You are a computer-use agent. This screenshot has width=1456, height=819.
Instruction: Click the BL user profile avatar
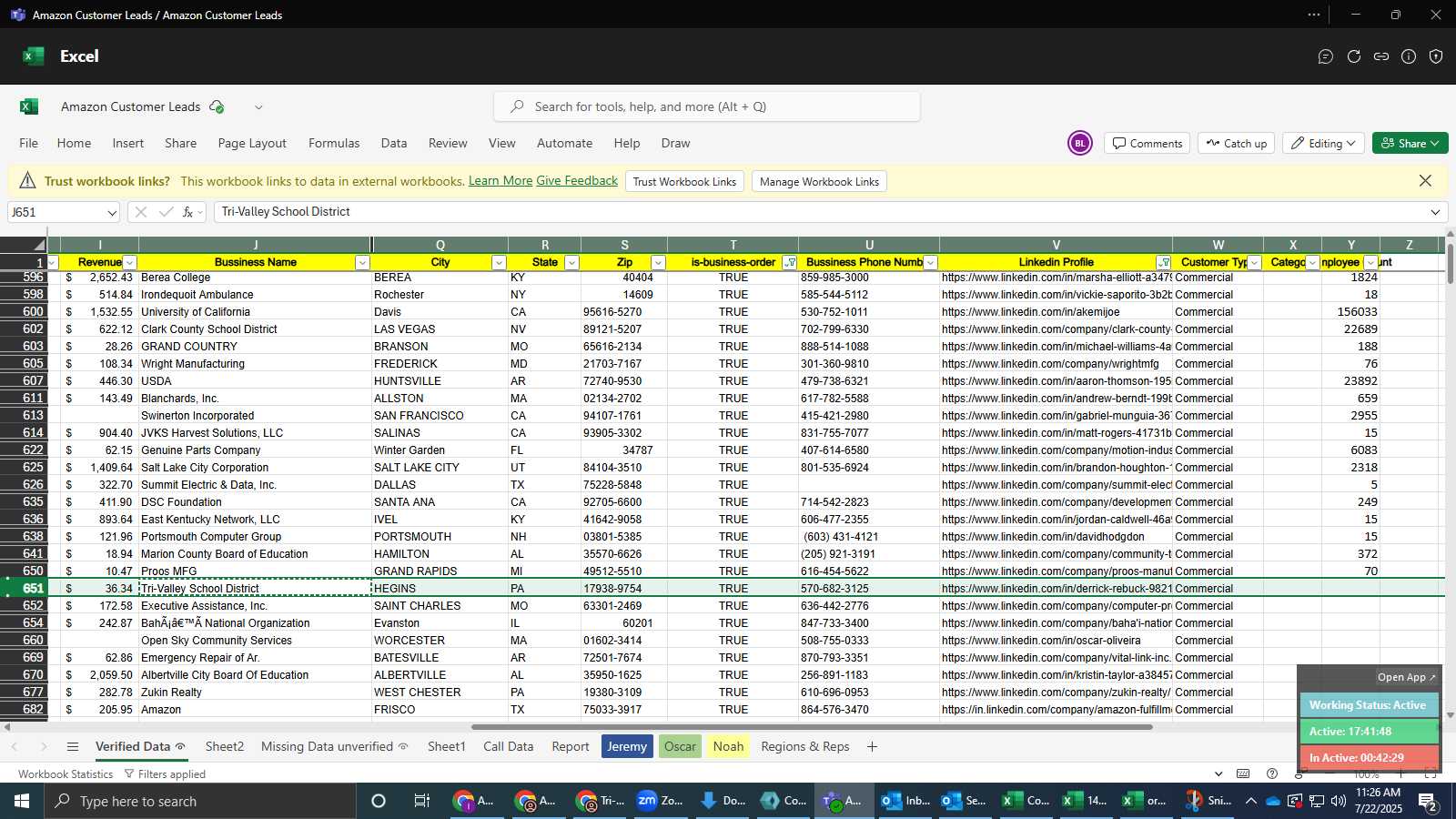point(1080,143)
